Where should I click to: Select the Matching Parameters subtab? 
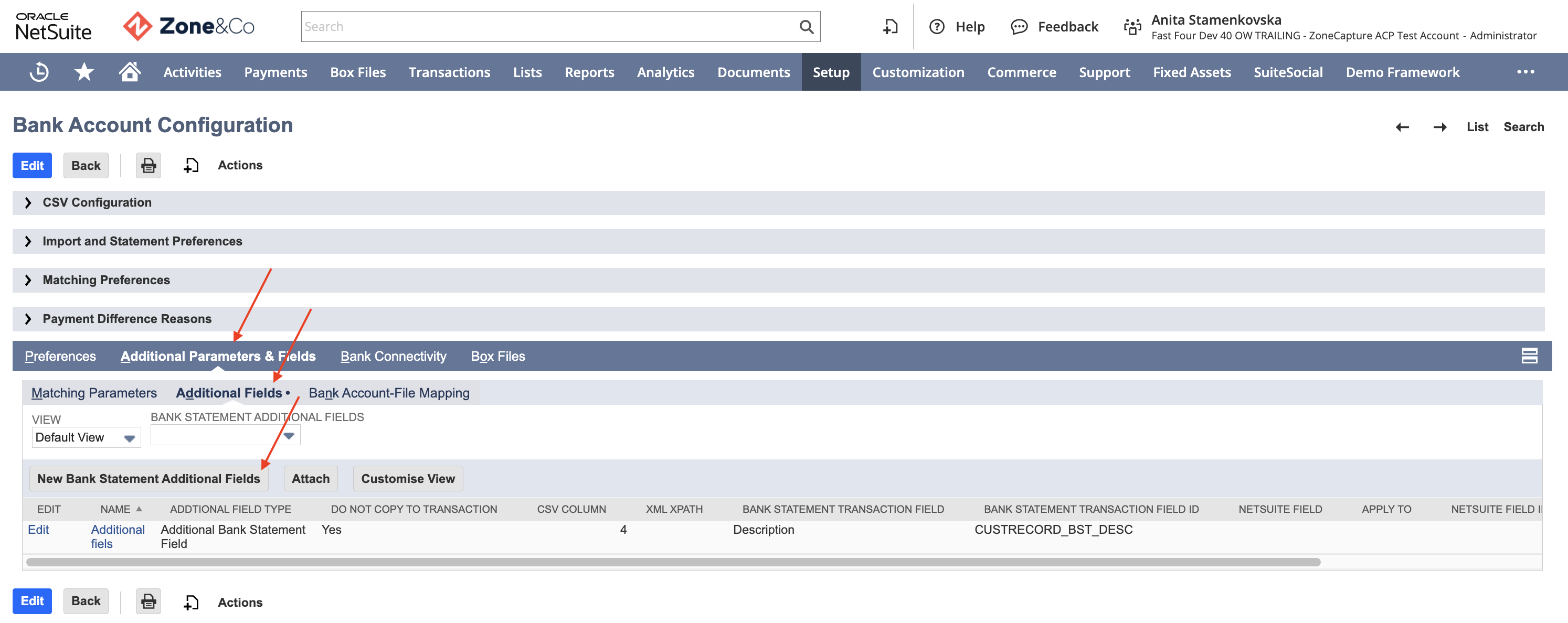(x=94, y=393)
